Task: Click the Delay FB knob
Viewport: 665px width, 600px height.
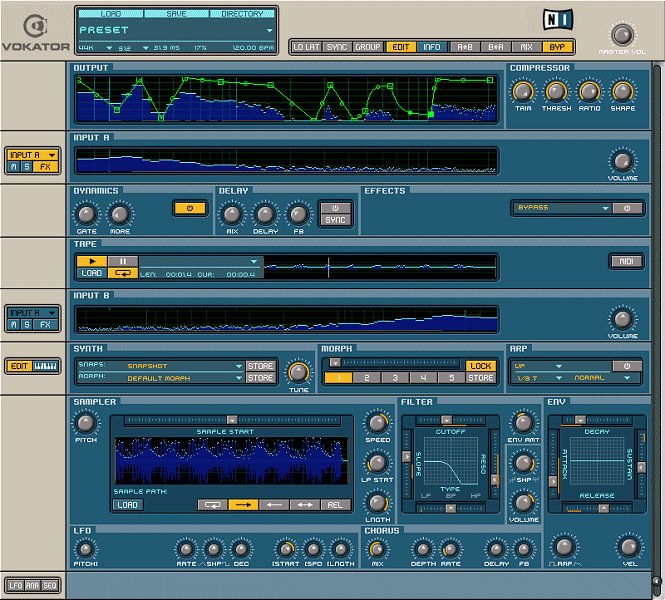Action: point(298,215)
